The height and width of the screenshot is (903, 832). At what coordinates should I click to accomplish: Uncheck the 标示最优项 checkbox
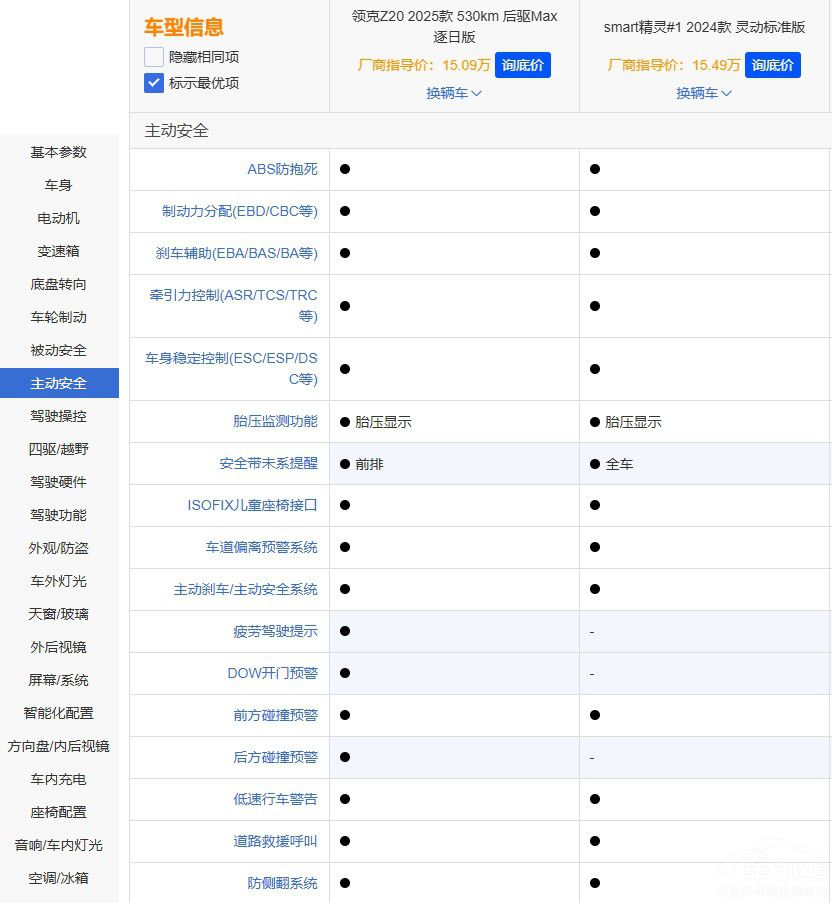pyautogui.click(x=154, y=83)
